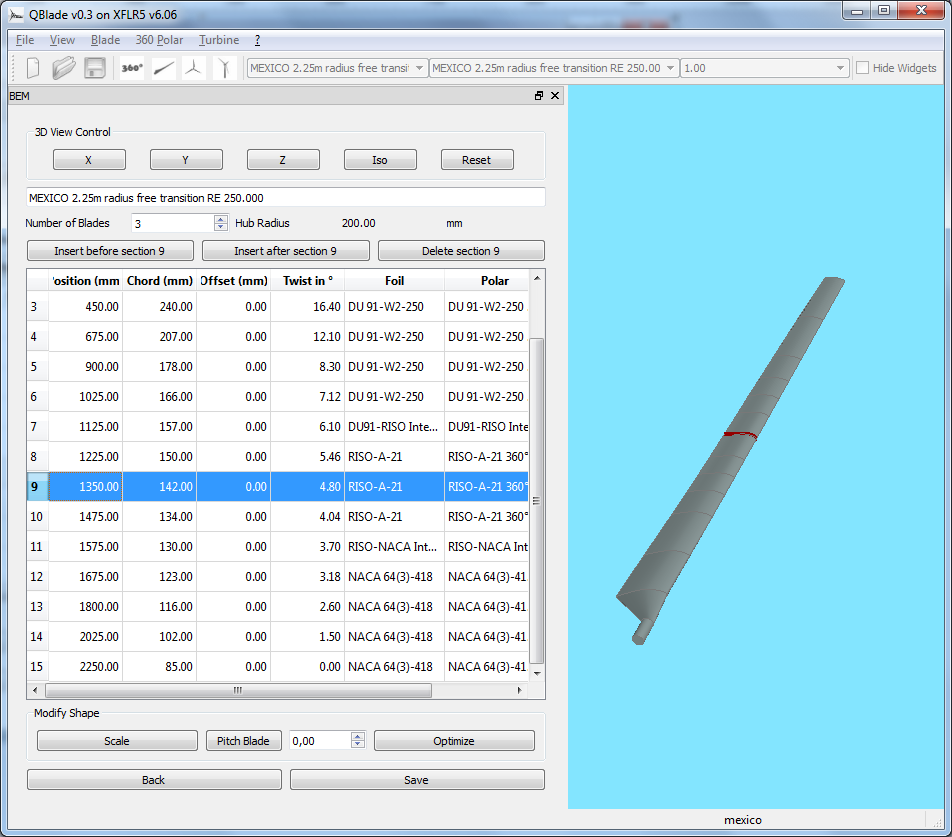
Task: Decrease the Pitch Blade angle value
Action: (358, 745)
